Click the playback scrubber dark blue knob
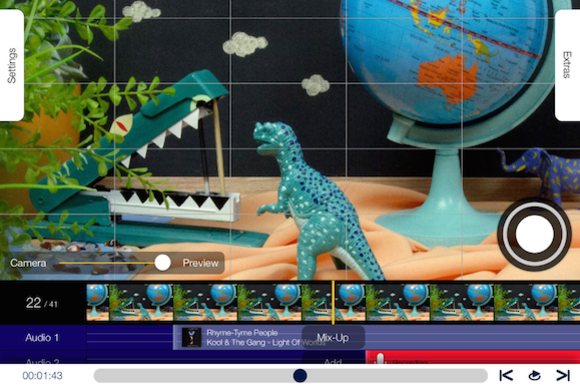Screen dimensions: 580x389 (300, 375)
